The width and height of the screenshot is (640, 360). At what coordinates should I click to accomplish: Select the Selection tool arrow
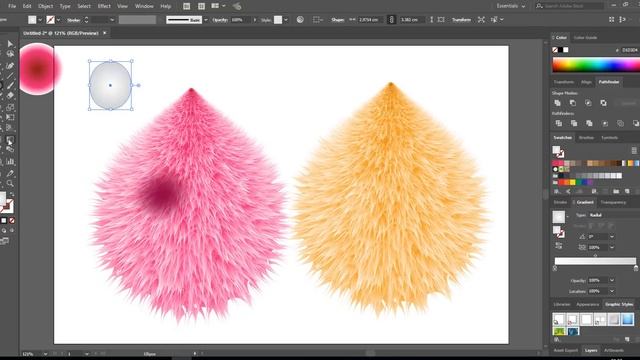coord(10,44)
